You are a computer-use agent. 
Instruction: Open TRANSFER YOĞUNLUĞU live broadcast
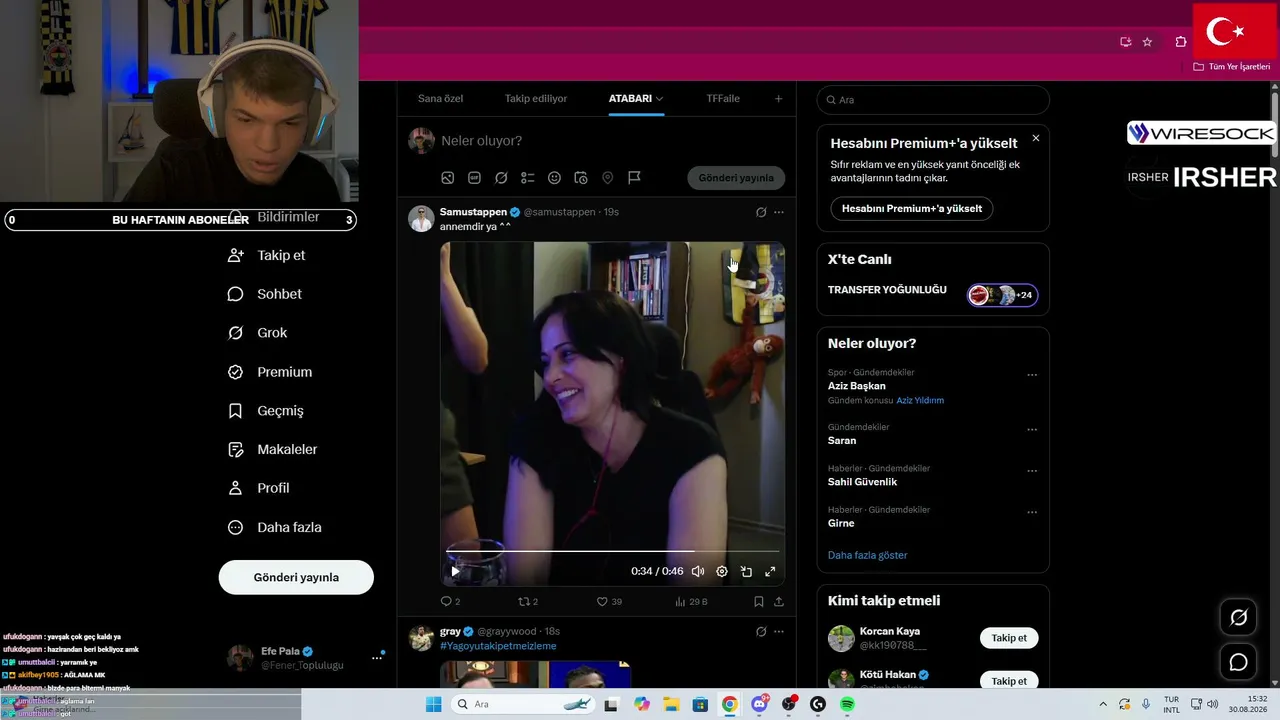933,293
